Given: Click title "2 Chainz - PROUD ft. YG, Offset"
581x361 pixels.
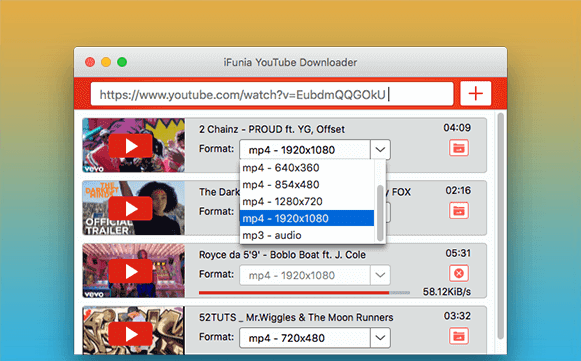Looking at the screenshot, I should 272,129.
